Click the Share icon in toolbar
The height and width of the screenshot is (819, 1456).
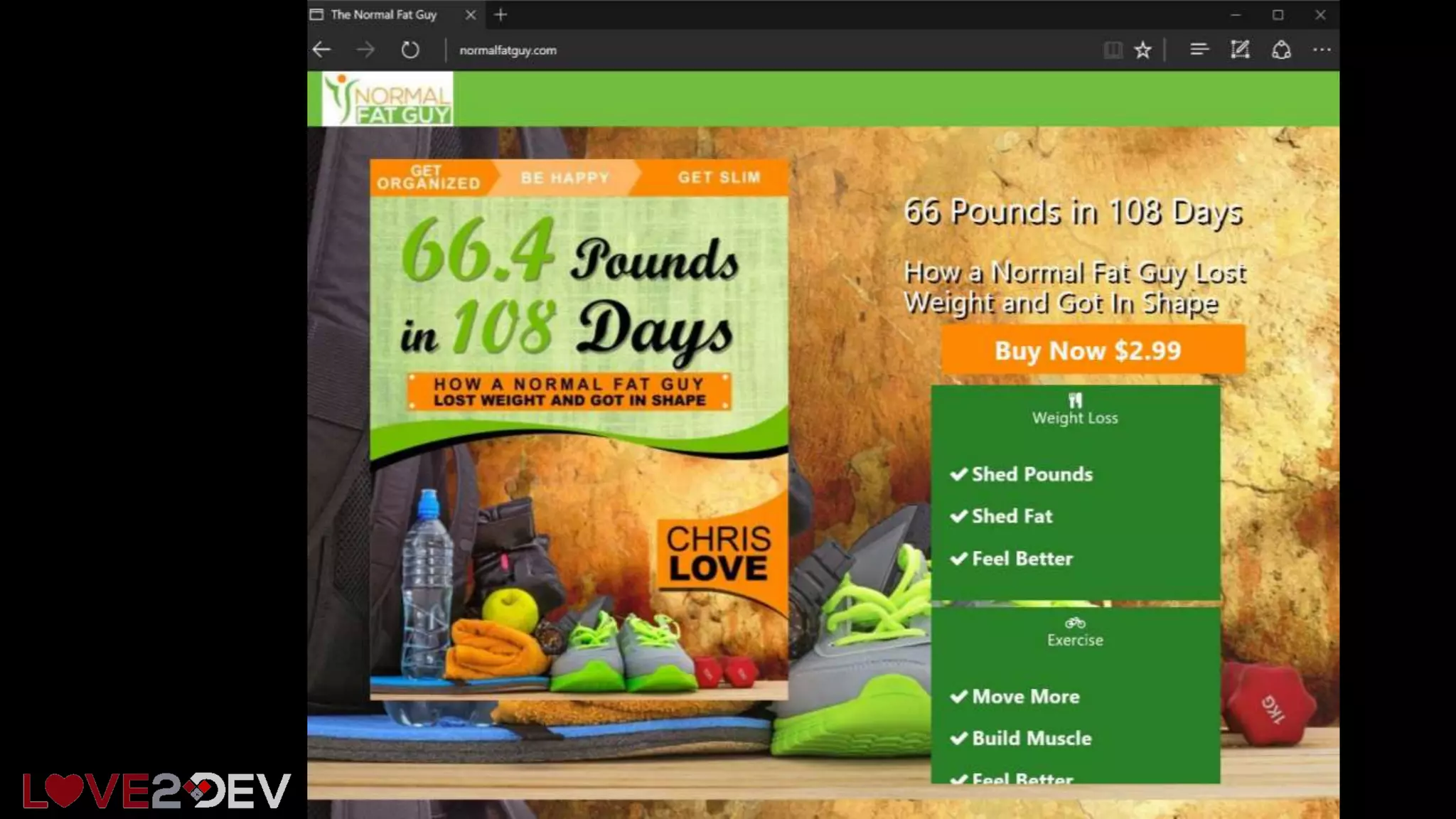tap(1281, 50)
